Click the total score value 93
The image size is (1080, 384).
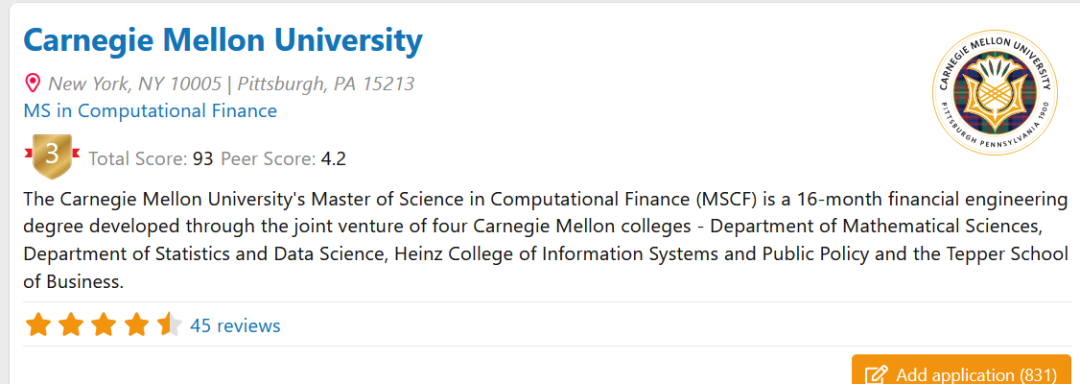click(x=202, y=160)
